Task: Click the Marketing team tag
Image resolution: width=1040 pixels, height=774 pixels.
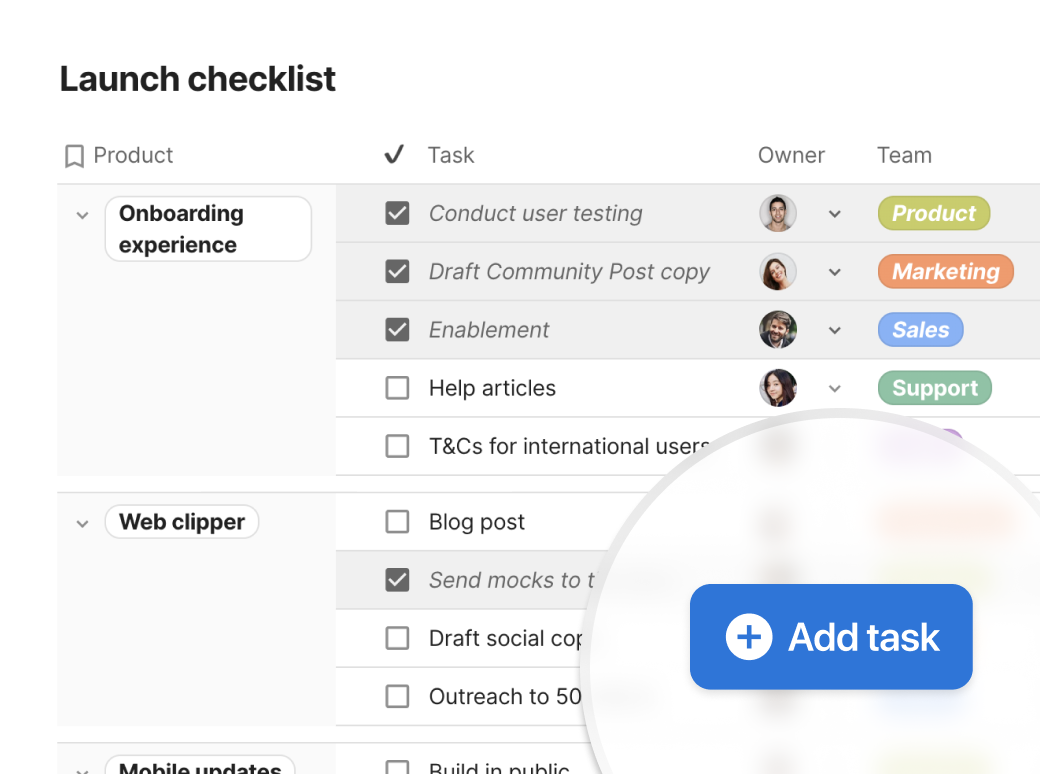Action: click(945, 271)
